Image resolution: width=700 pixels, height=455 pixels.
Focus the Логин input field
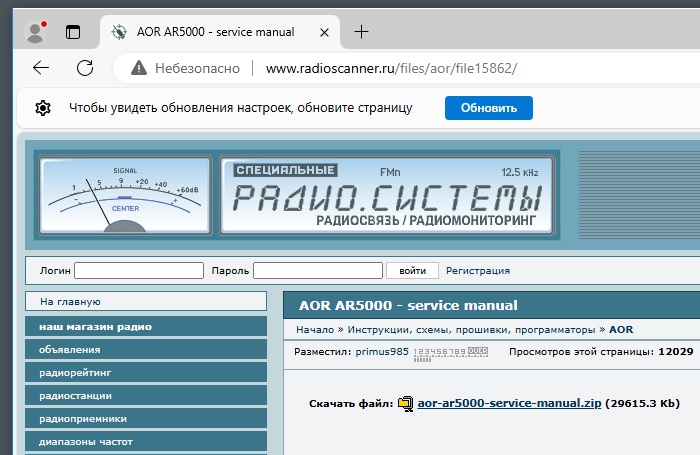click(x=139, y=271)
